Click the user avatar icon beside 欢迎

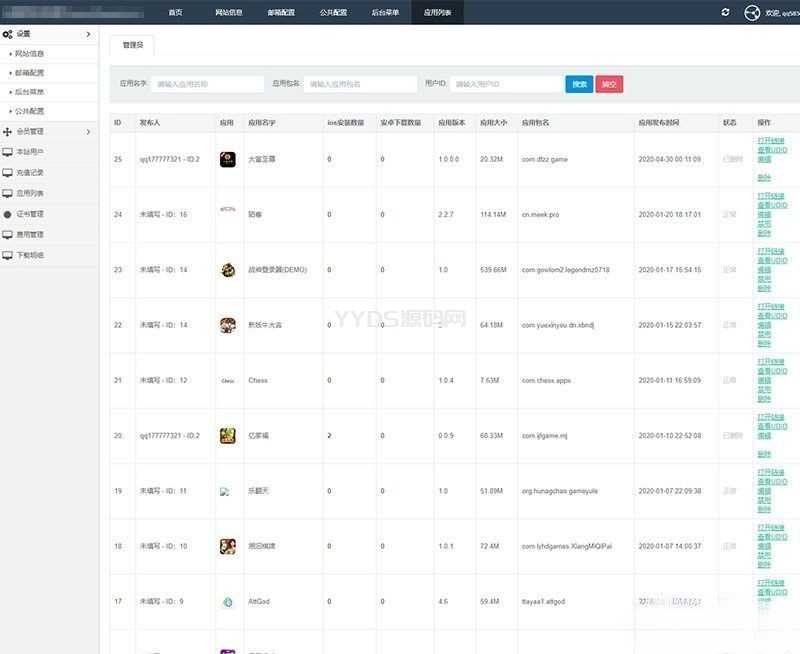753,13
